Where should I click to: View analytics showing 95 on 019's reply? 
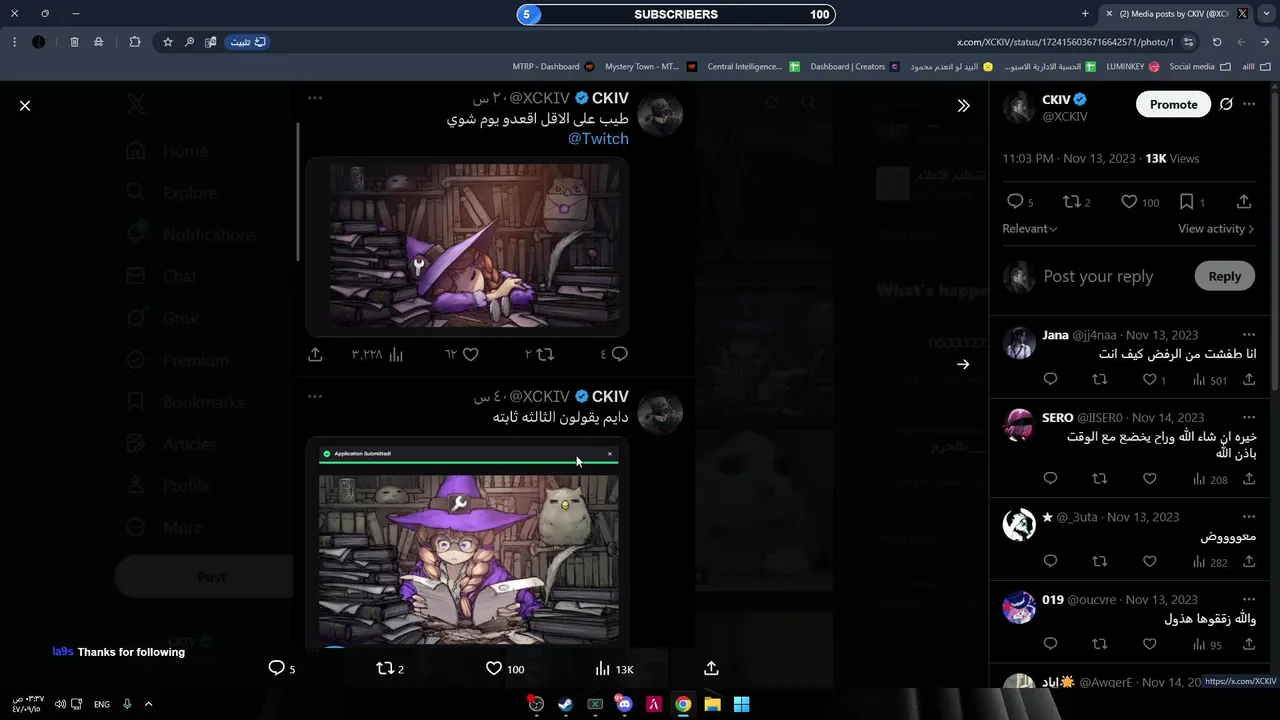tap(1207, 645)
